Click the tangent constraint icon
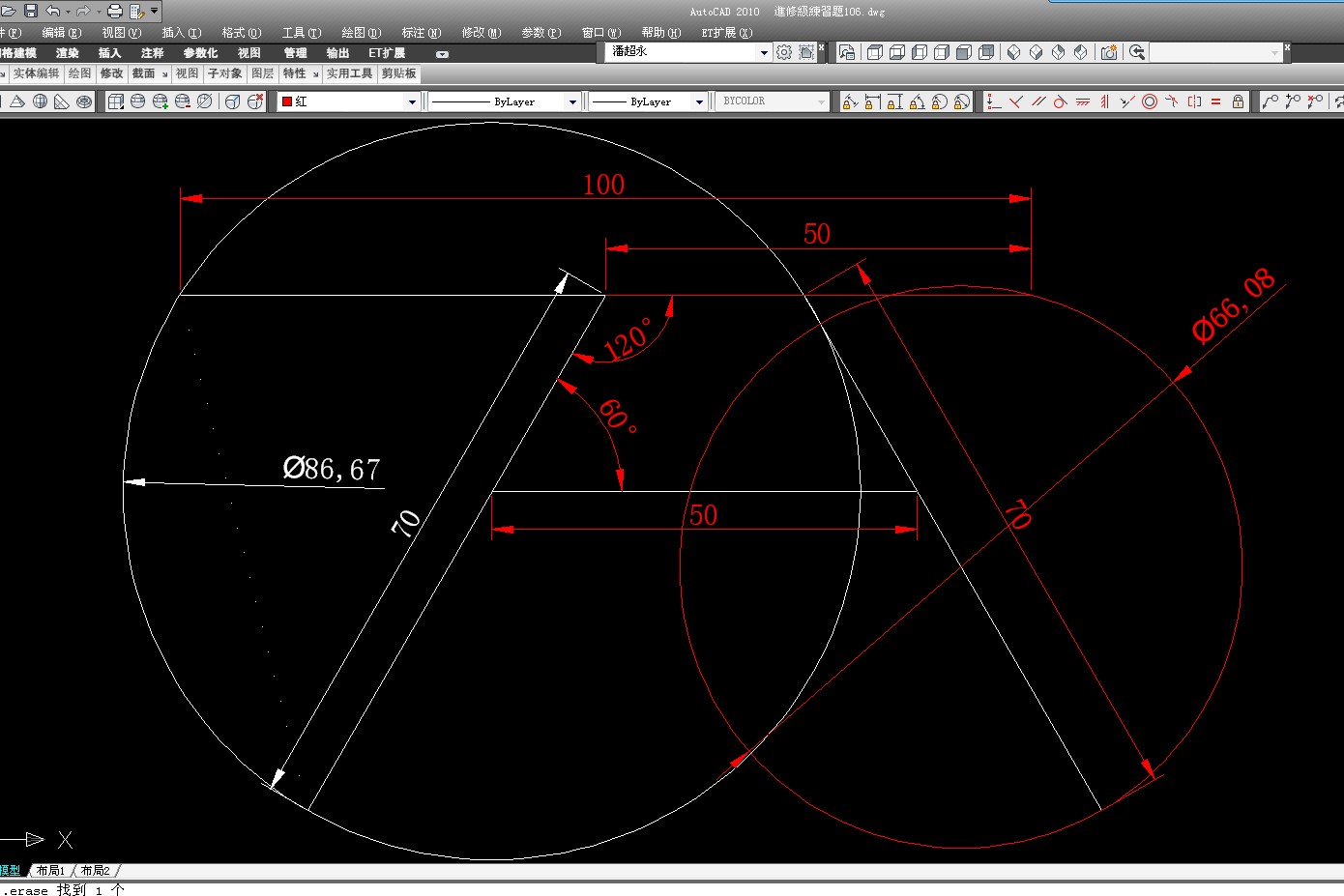The image size is (1344, 896). tap(1061, 101)
